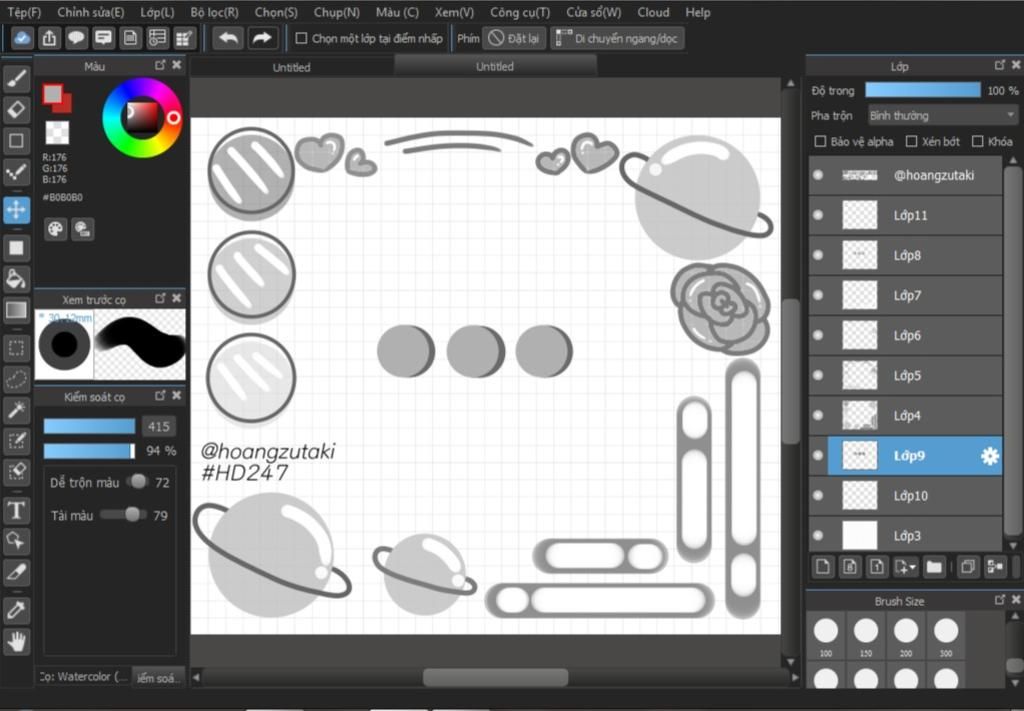Open the Lớp(L) menu
Screen dimensions: 1024x711
[x=157, y=12]
